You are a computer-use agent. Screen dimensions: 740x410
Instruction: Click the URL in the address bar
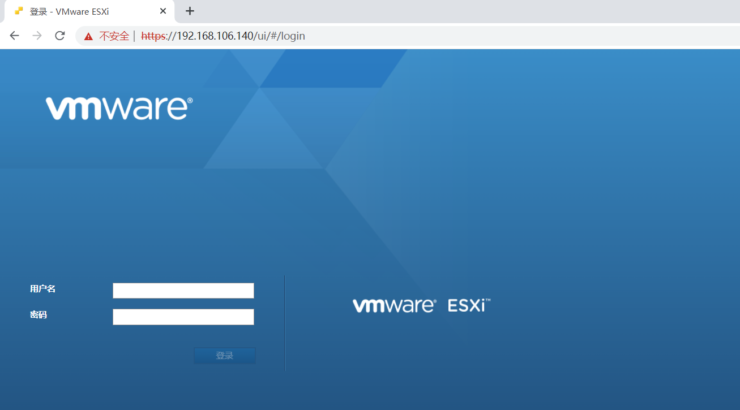coord(223,36)
